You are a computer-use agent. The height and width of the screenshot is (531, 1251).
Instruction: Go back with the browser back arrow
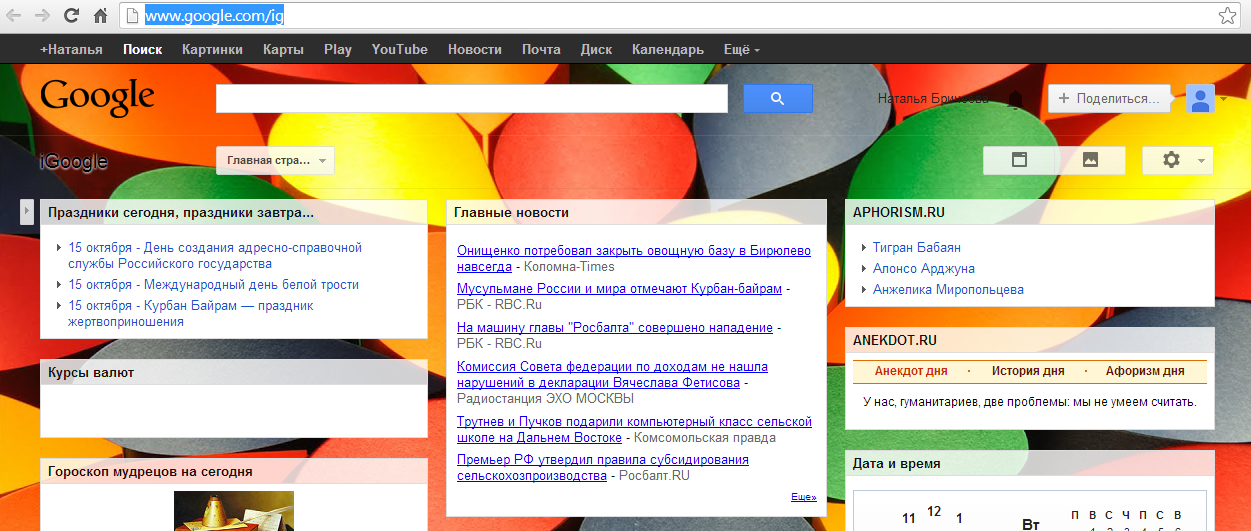14,15
